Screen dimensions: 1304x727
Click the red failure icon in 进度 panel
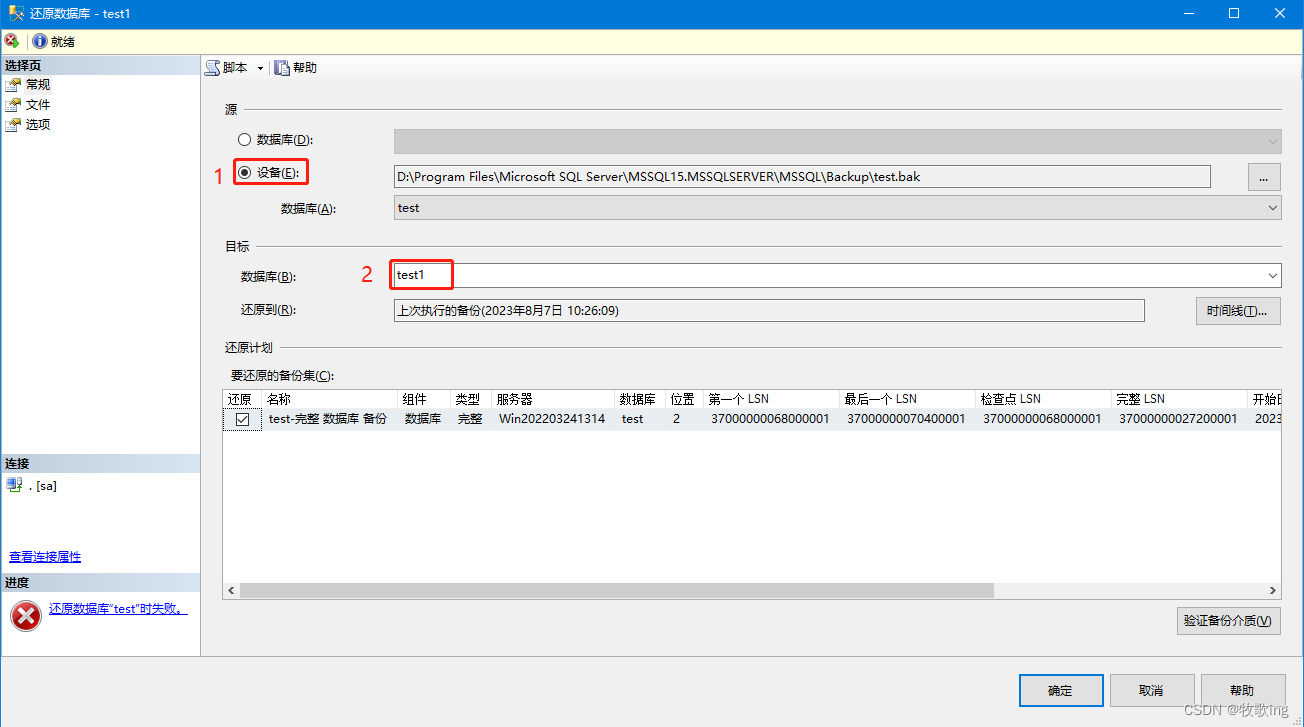coord(25,616)
